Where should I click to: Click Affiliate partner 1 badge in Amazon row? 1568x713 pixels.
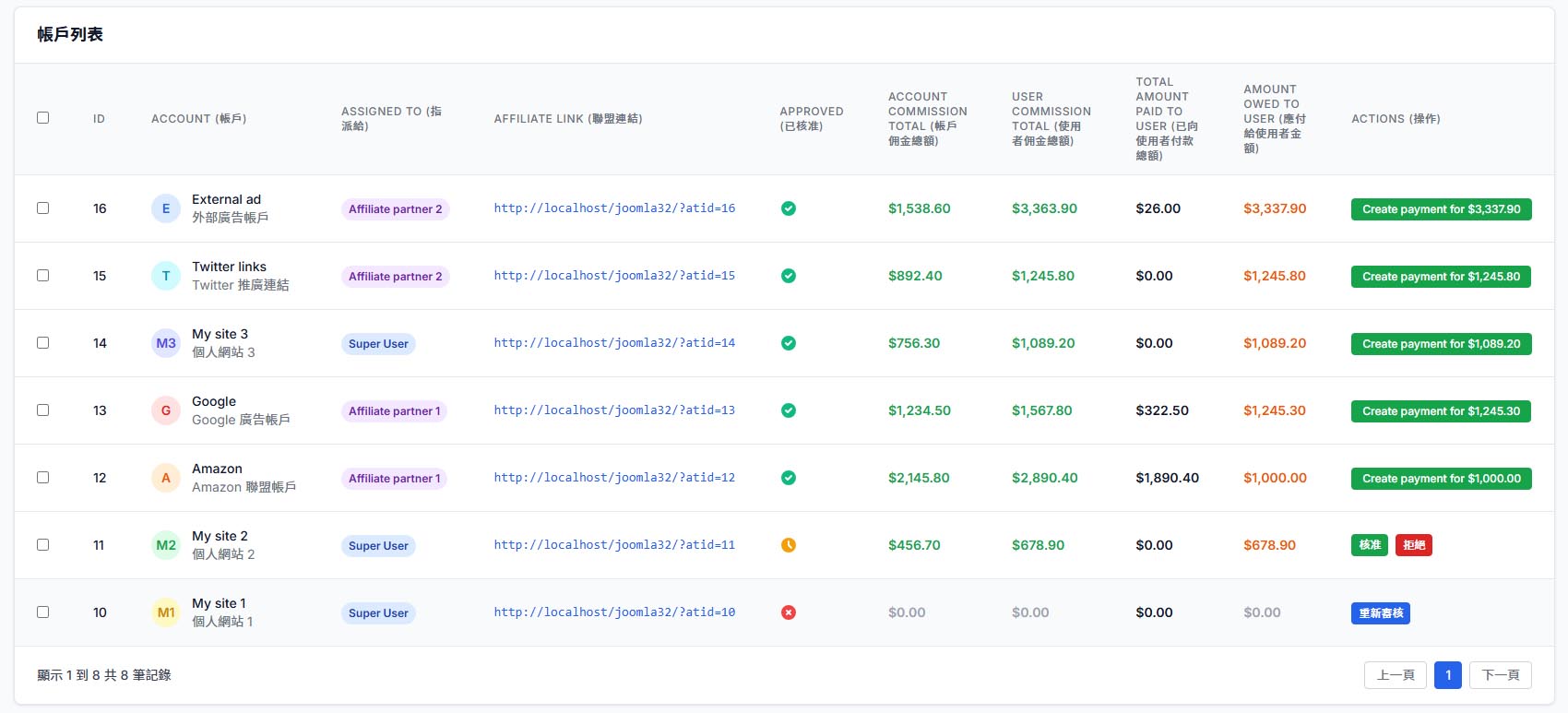tap(395, 479)
